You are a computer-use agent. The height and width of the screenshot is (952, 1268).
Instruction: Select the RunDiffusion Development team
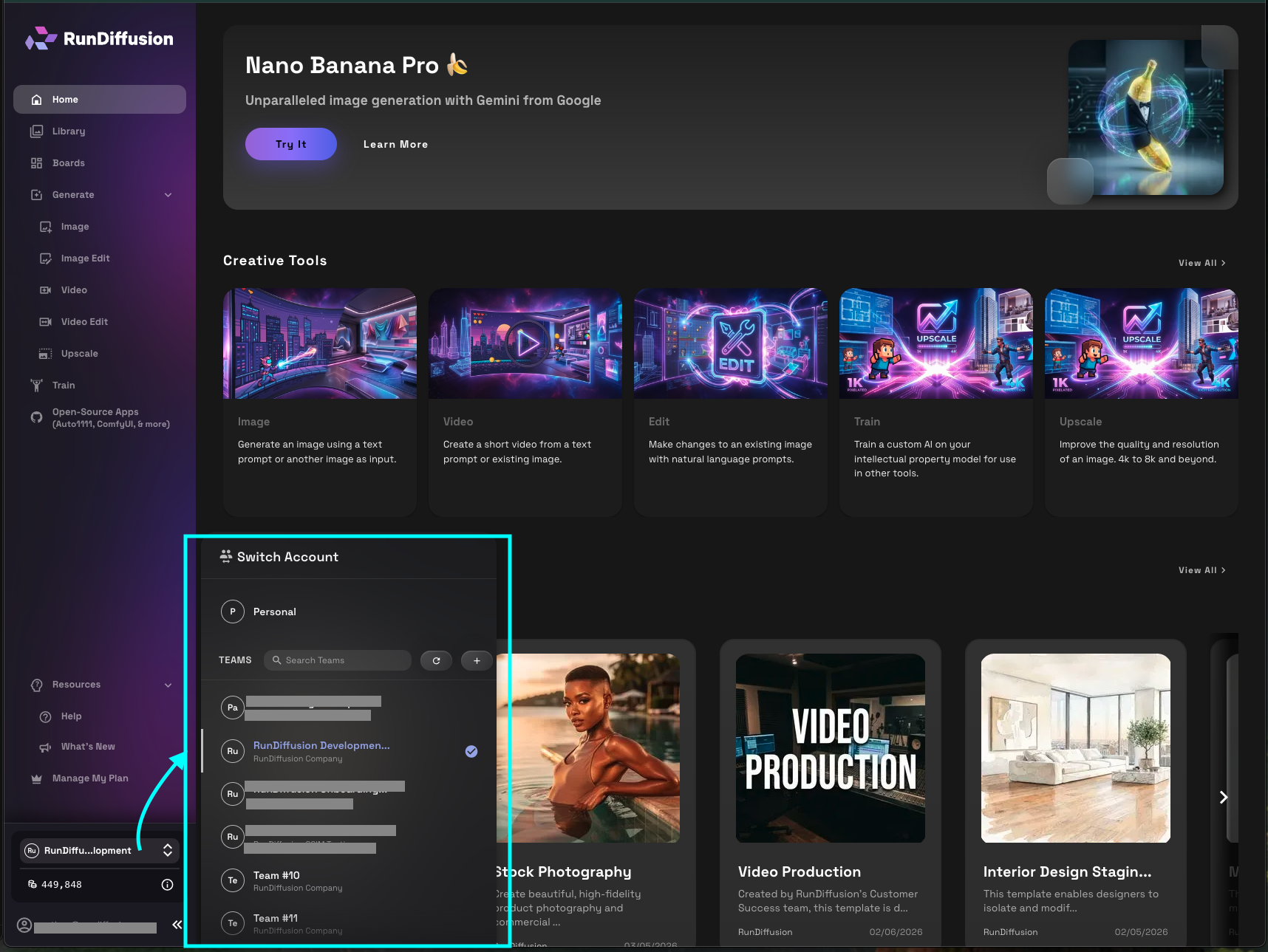point(348,751)
